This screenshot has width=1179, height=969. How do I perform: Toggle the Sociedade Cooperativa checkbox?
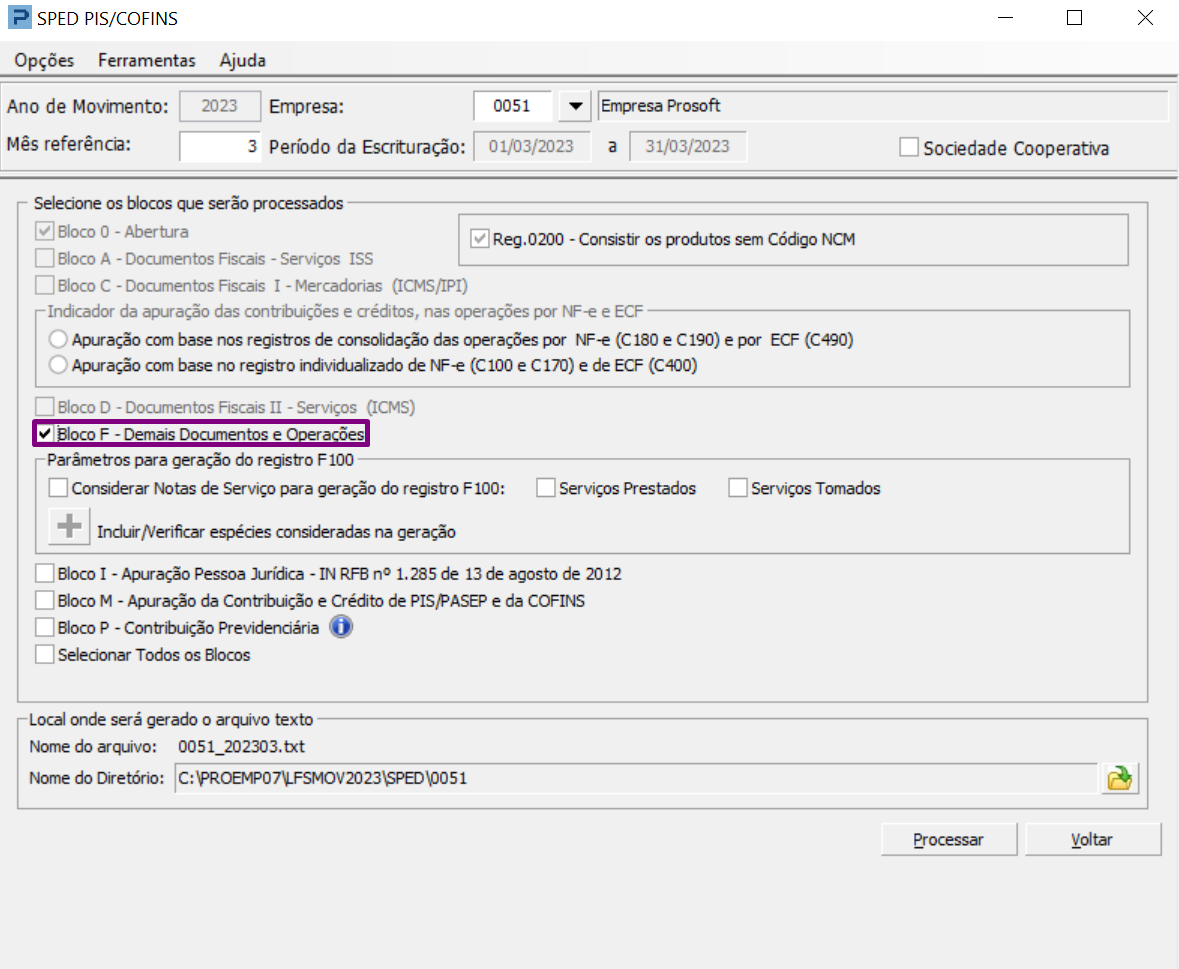pos(909,147)
